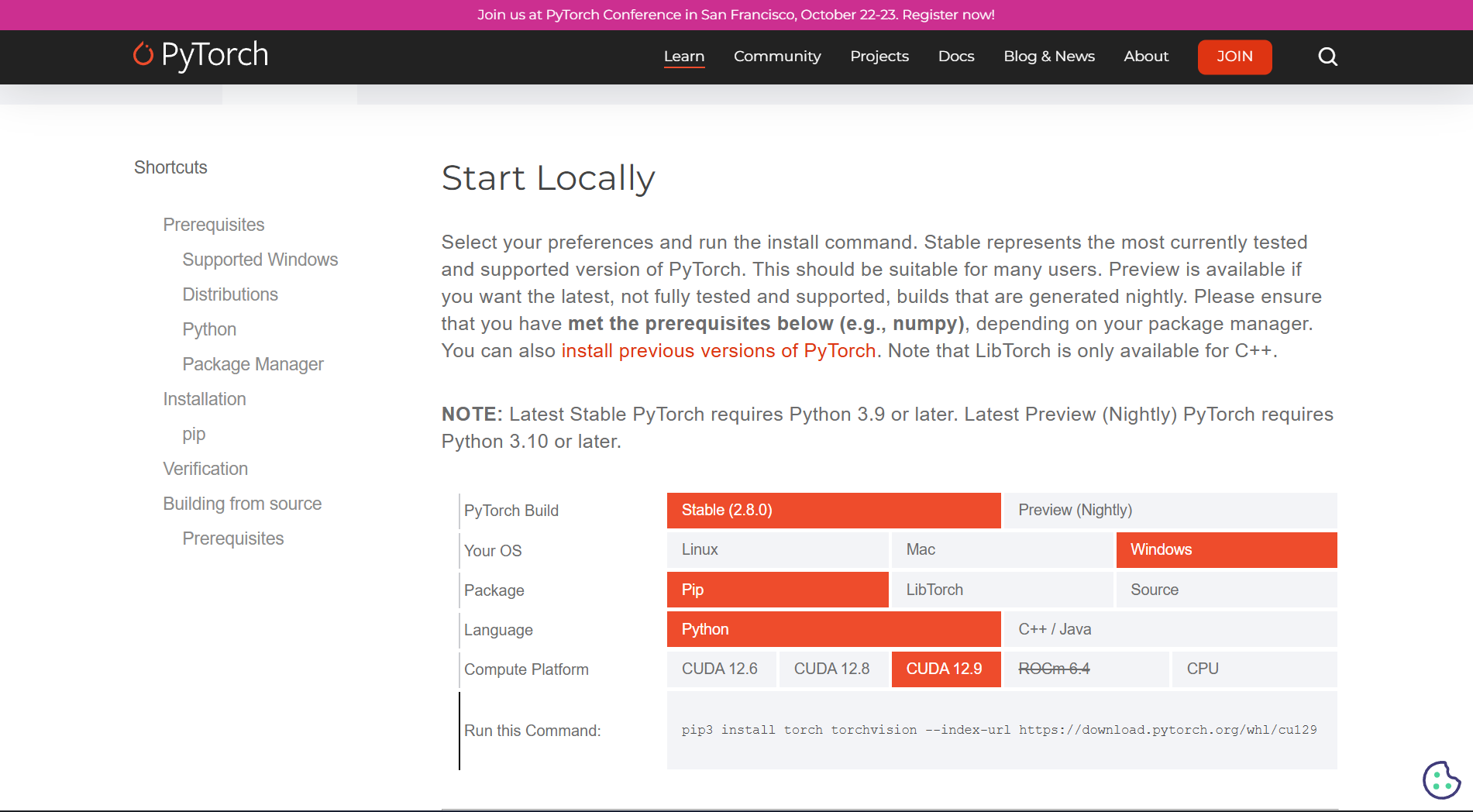Open the Community menu
1473x812 pixels.
click(x=777, y=57)
